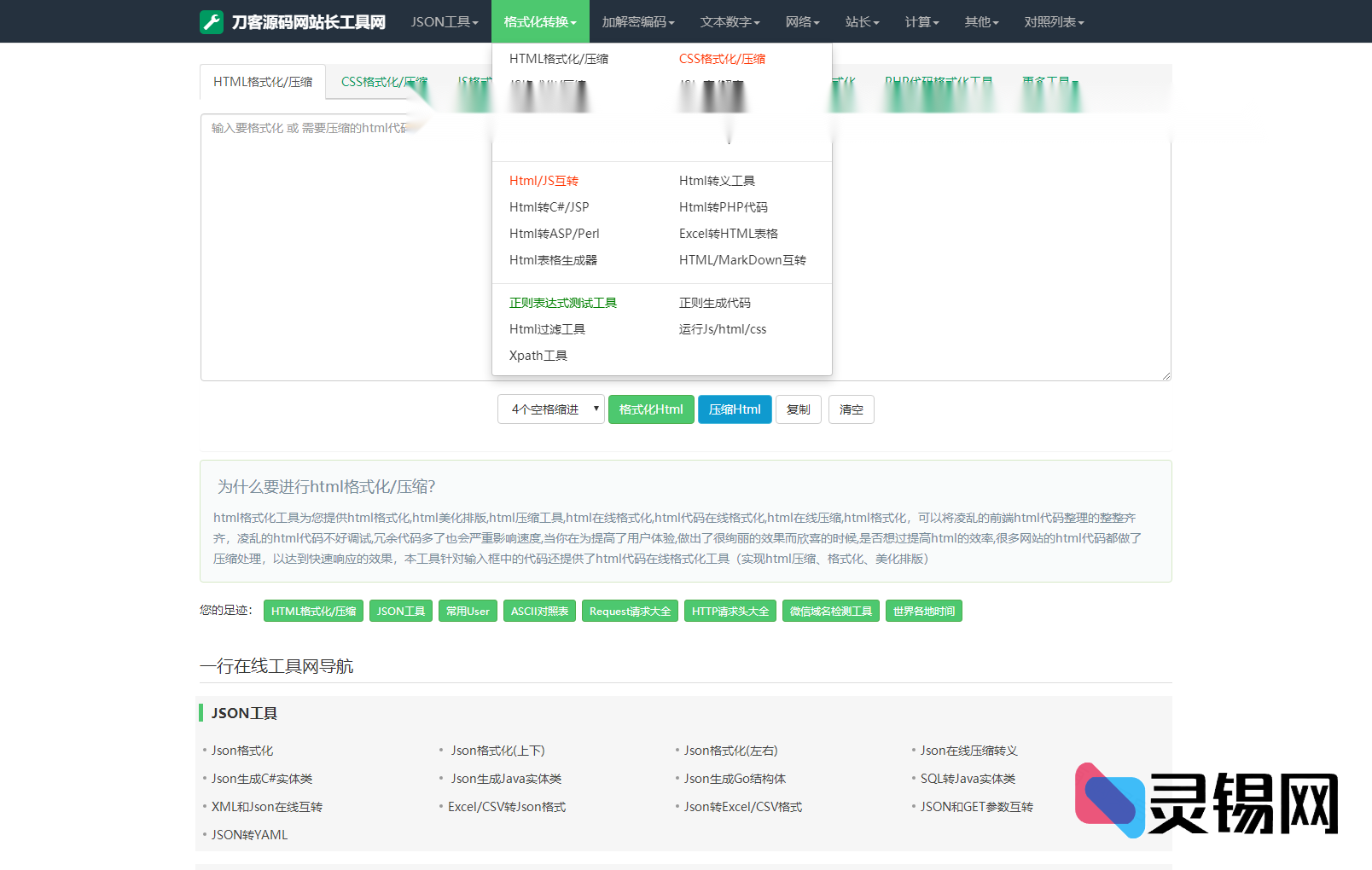This screenshot has width=1372, height=870.
Task: Open Excel转HTML表格 menu item
Action: point(728,234)
